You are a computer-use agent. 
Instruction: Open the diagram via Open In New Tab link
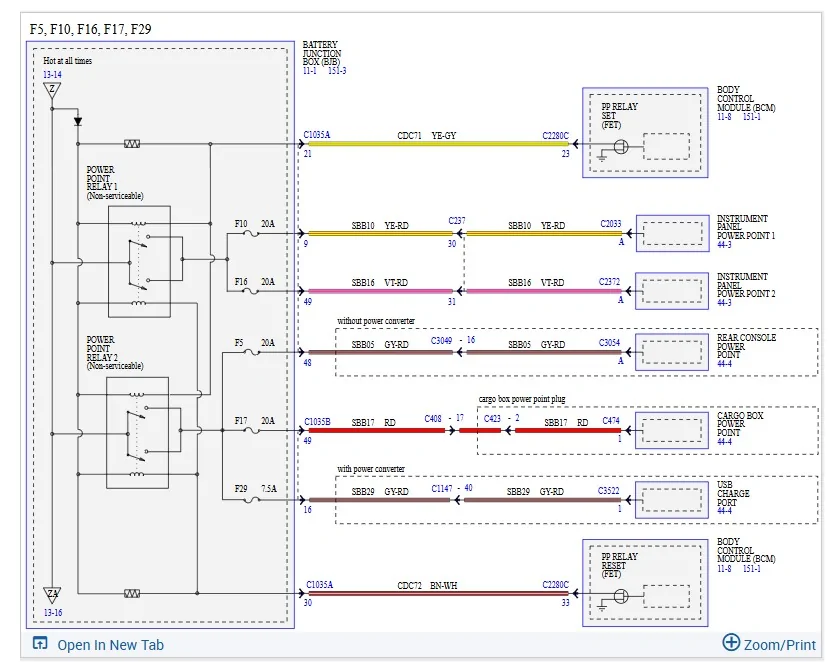(x=111, y=645)
